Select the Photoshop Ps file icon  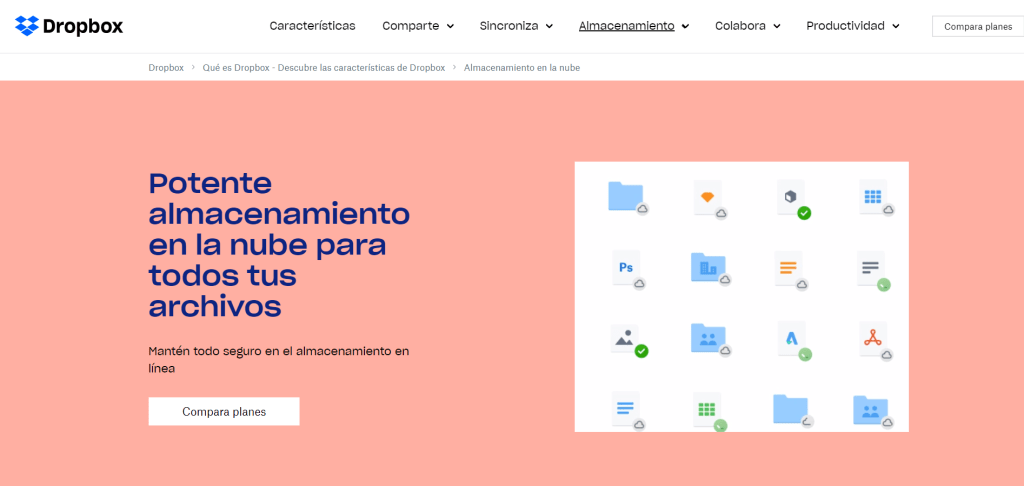(626, 268)
